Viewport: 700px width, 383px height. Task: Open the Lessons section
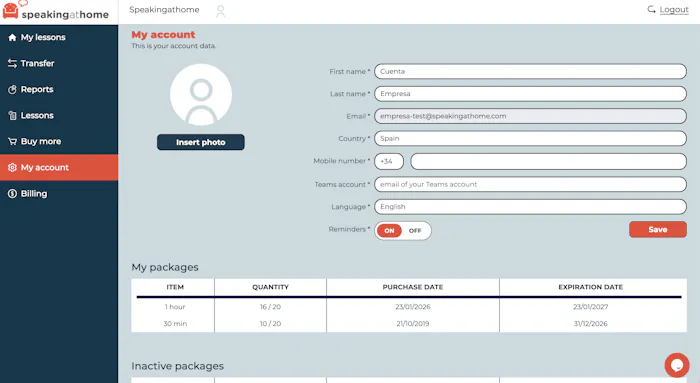pos(59,116)
